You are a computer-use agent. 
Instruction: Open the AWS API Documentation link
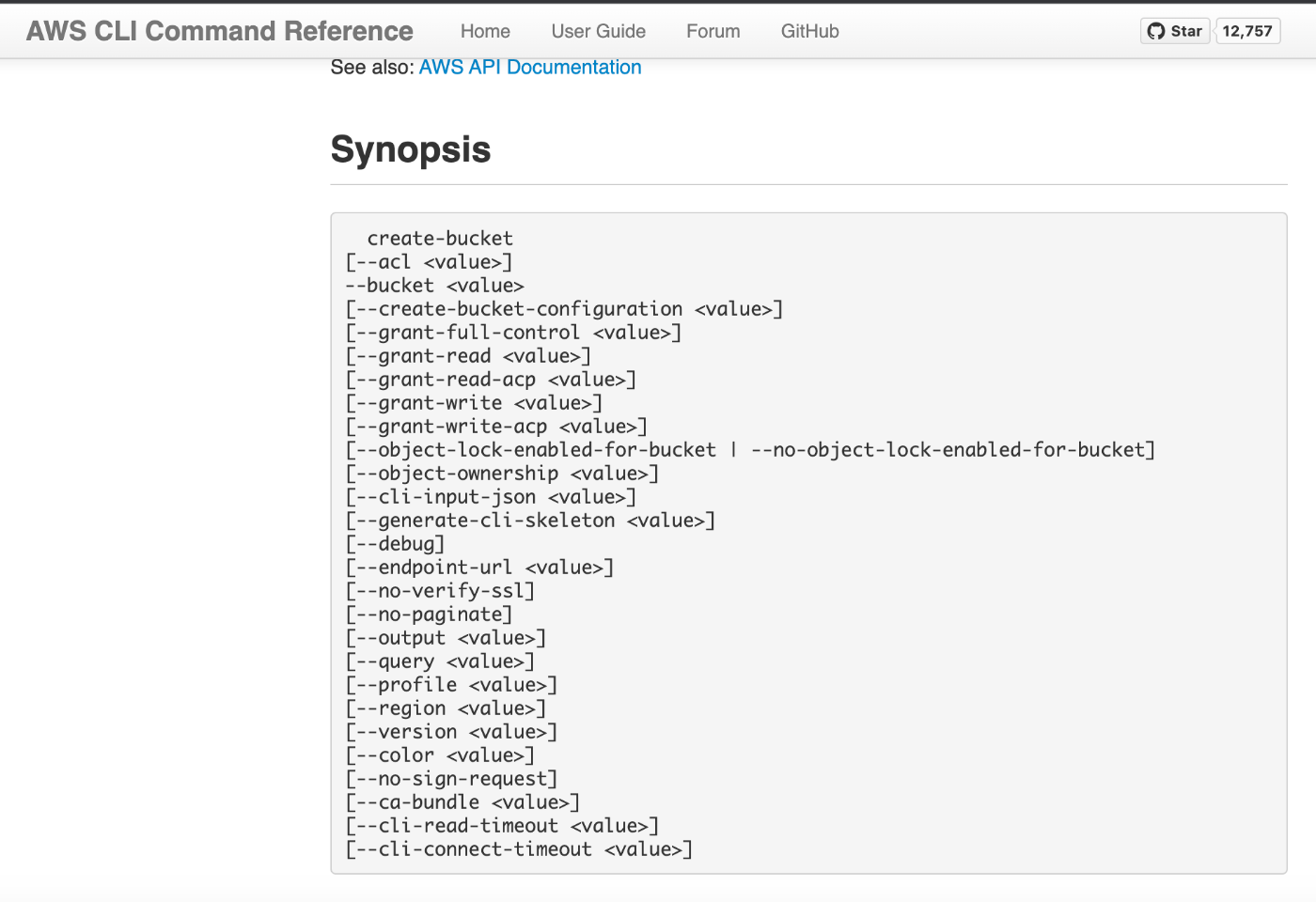[530, 68]
